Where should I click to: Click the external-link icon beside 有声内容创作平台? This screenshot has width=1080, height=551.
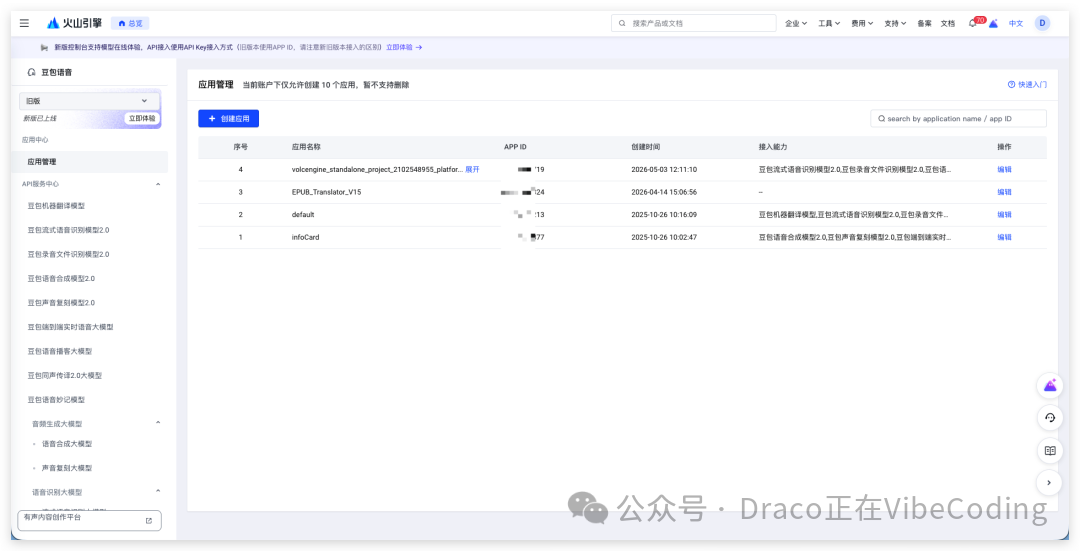[149, 521]
